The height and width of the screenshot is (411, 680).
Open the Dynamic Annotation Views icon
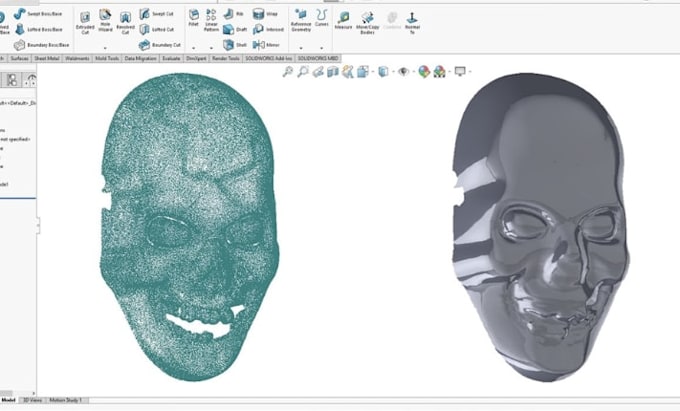347,72
